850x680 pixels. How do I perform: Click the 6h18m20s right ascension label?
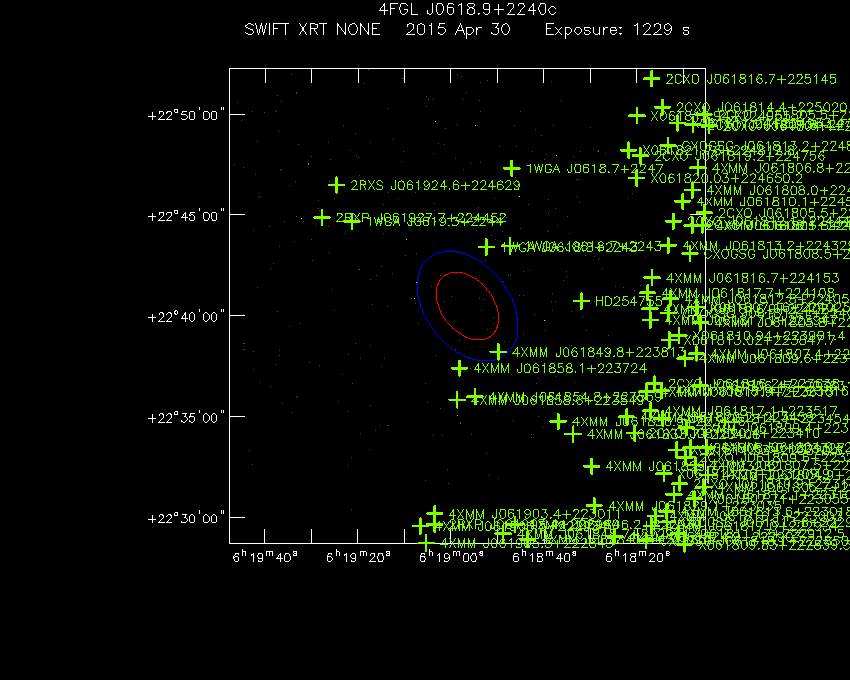pyautogui.click(x=638, y=557)
